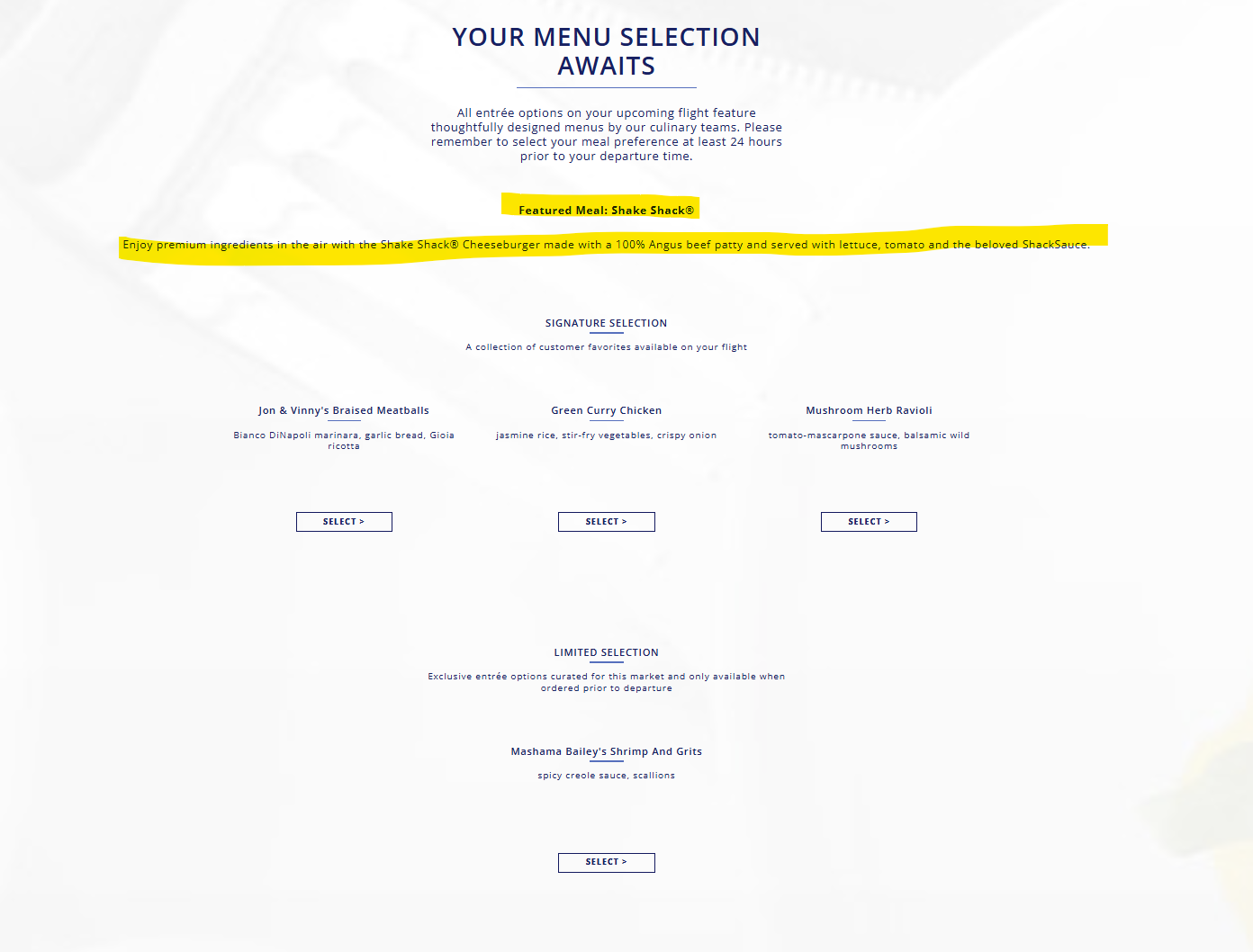
Task: Click the tomato-mascarpone sauce description text
Action: (869, 440)
